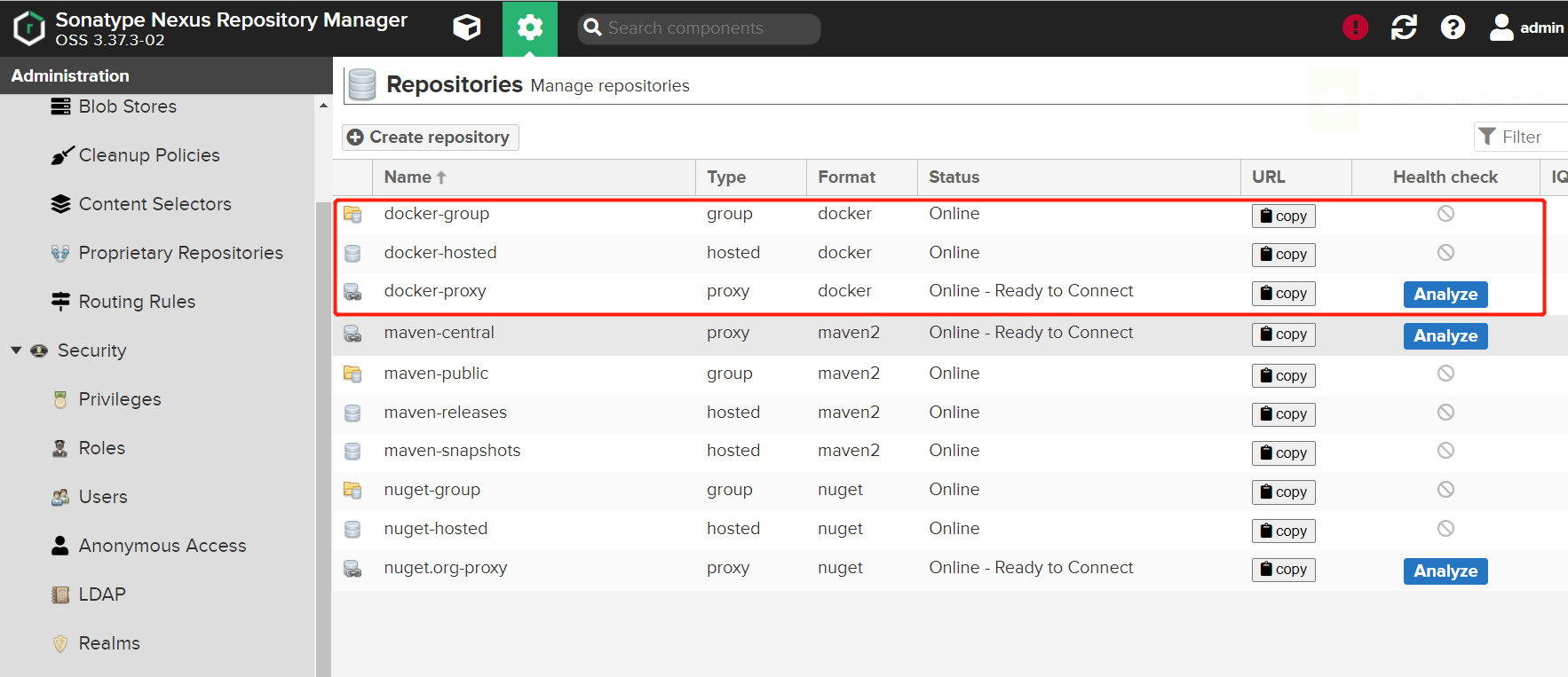Analyze the nuget.org-proxy repository
The width and height of the screenshot is (1568, 677).
click(x=1445, y=571)
